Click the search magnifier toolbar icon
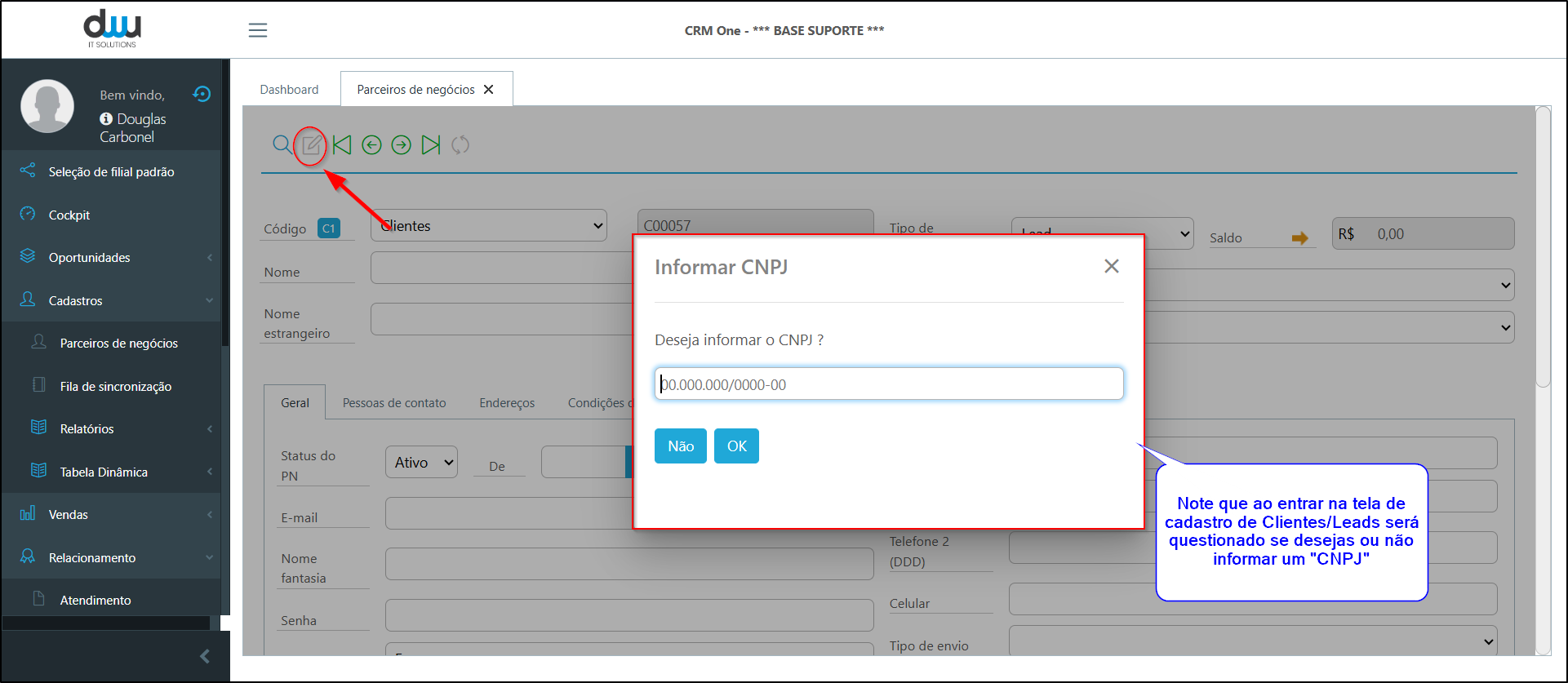This screenshot has height=683, width=1568. click(x=282, y=144)
